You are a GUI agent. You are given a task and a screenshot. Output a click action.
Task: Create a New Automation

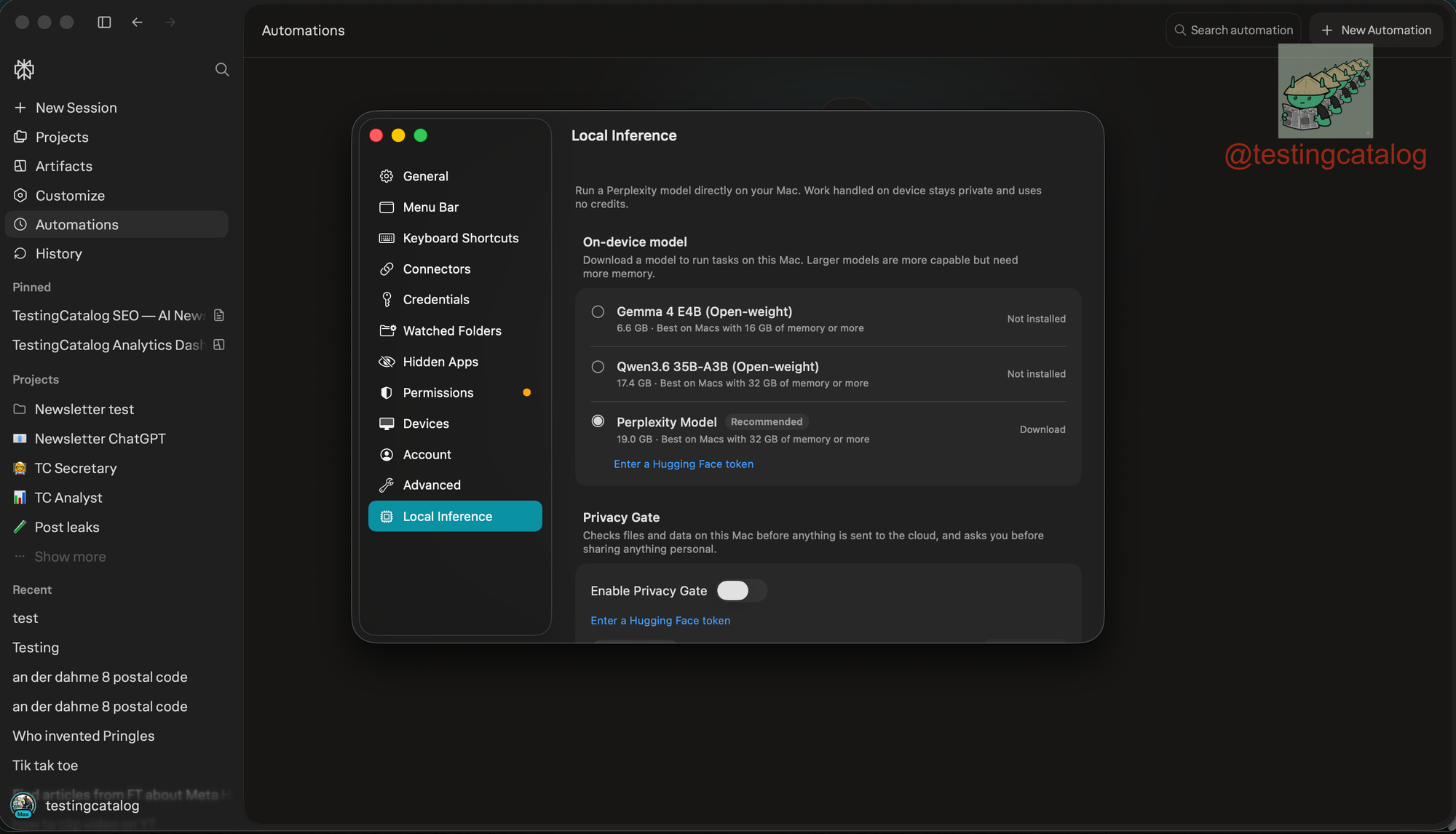[1376, 30]
